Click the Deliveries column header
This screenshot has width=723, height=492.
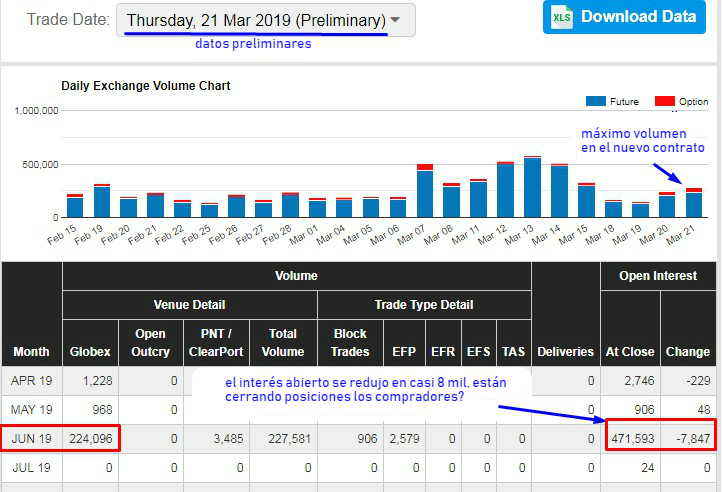click(566, 351)
